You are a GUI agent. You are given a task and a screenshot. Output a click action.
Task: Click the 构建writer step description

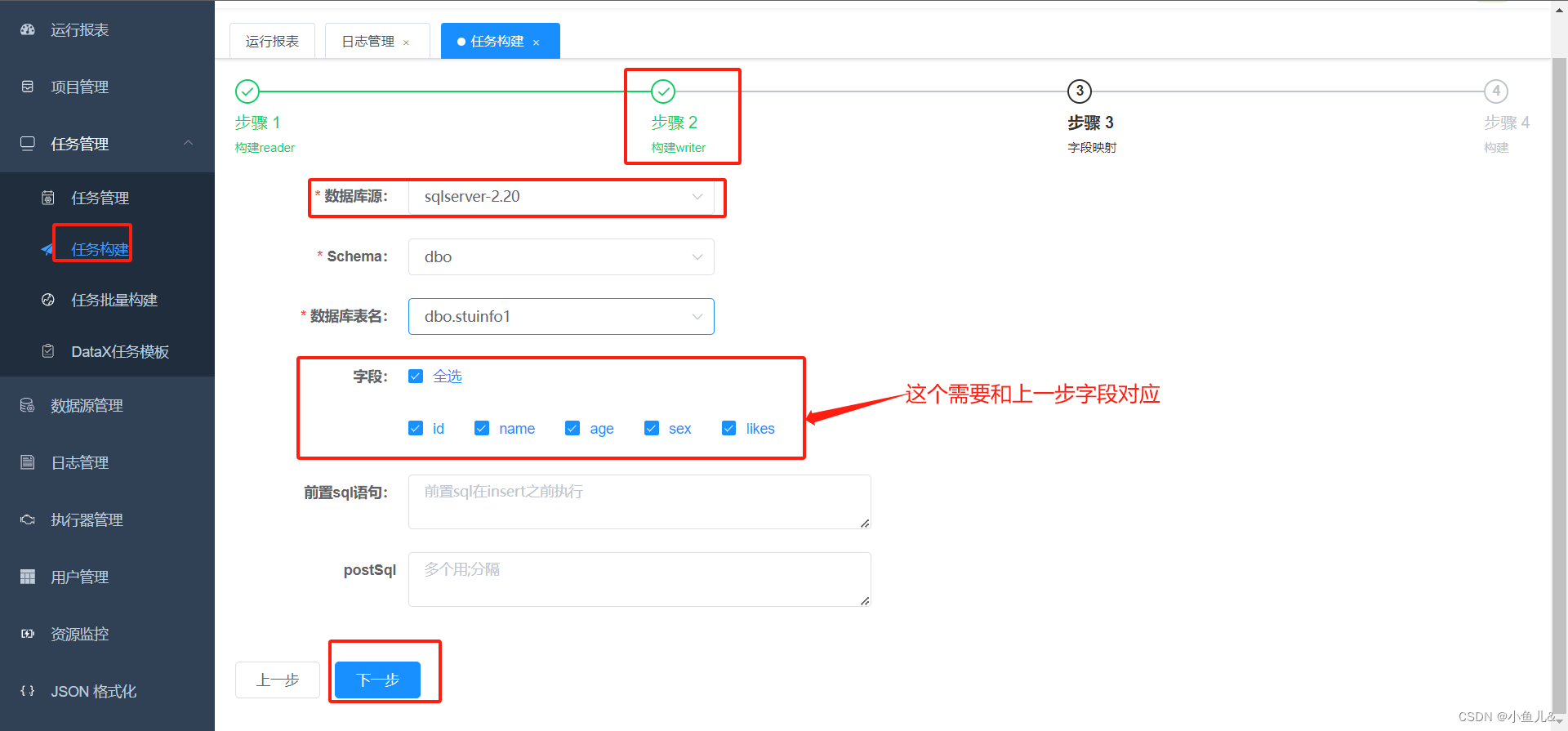pyautogui.click(x=678, y=148)
